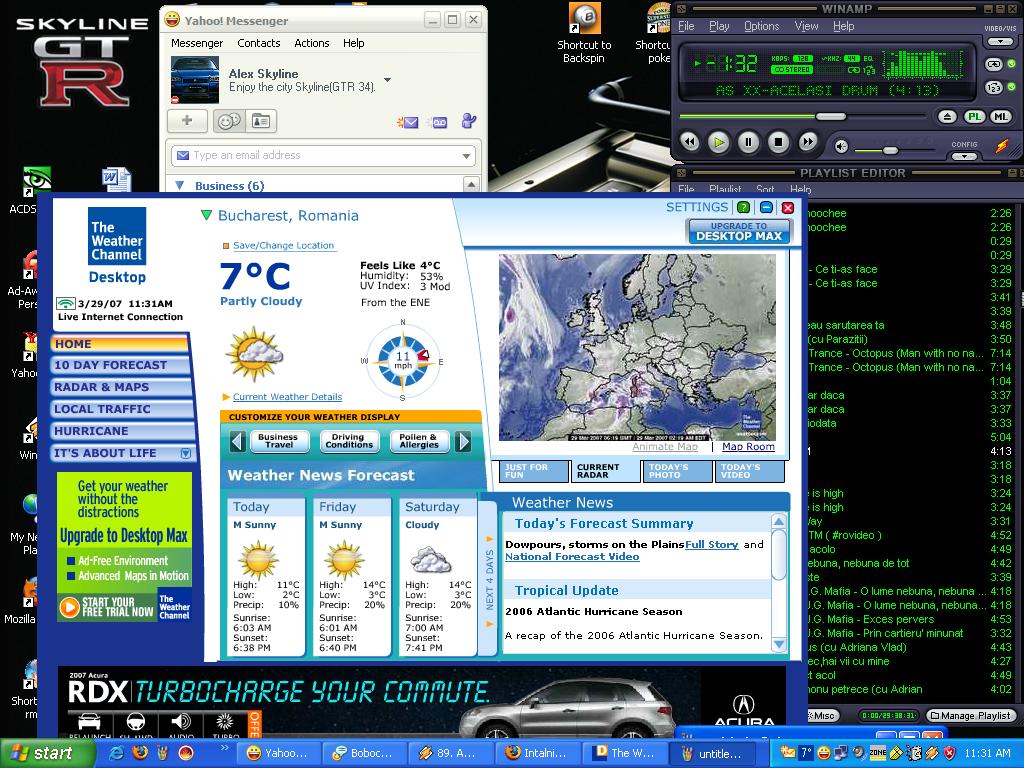Click the Winamp volume slider
The image size is (1024, 768).
tap(889, 149)
